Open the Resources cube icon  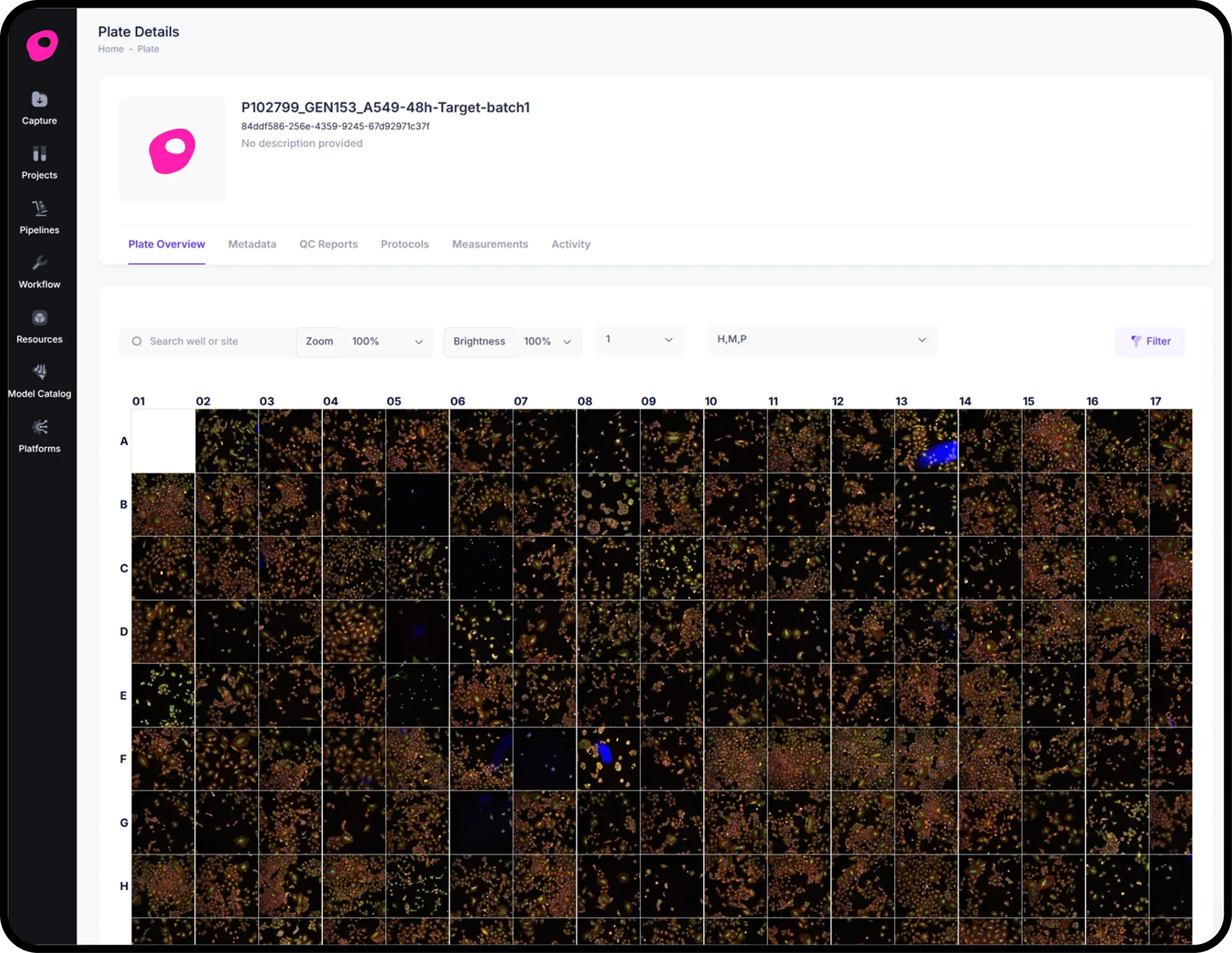(x=40, y=318)
